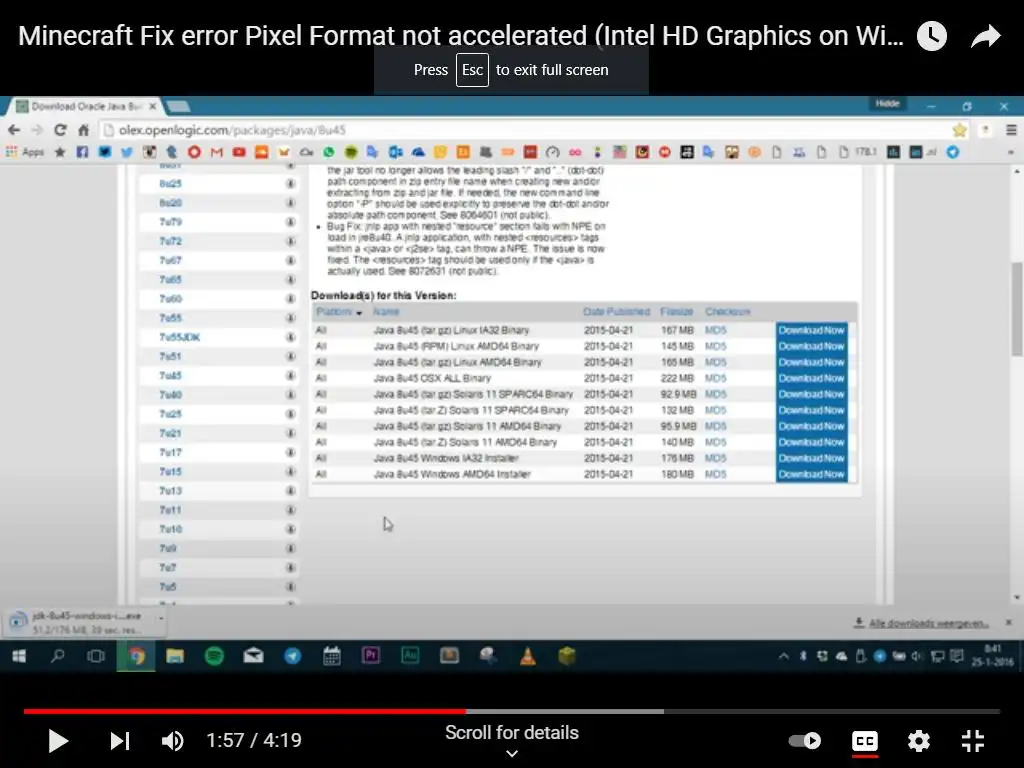Screen dimensions: 1024x768
Task: Close the browser downloads bar
Action: click(x=1008, y=623)
